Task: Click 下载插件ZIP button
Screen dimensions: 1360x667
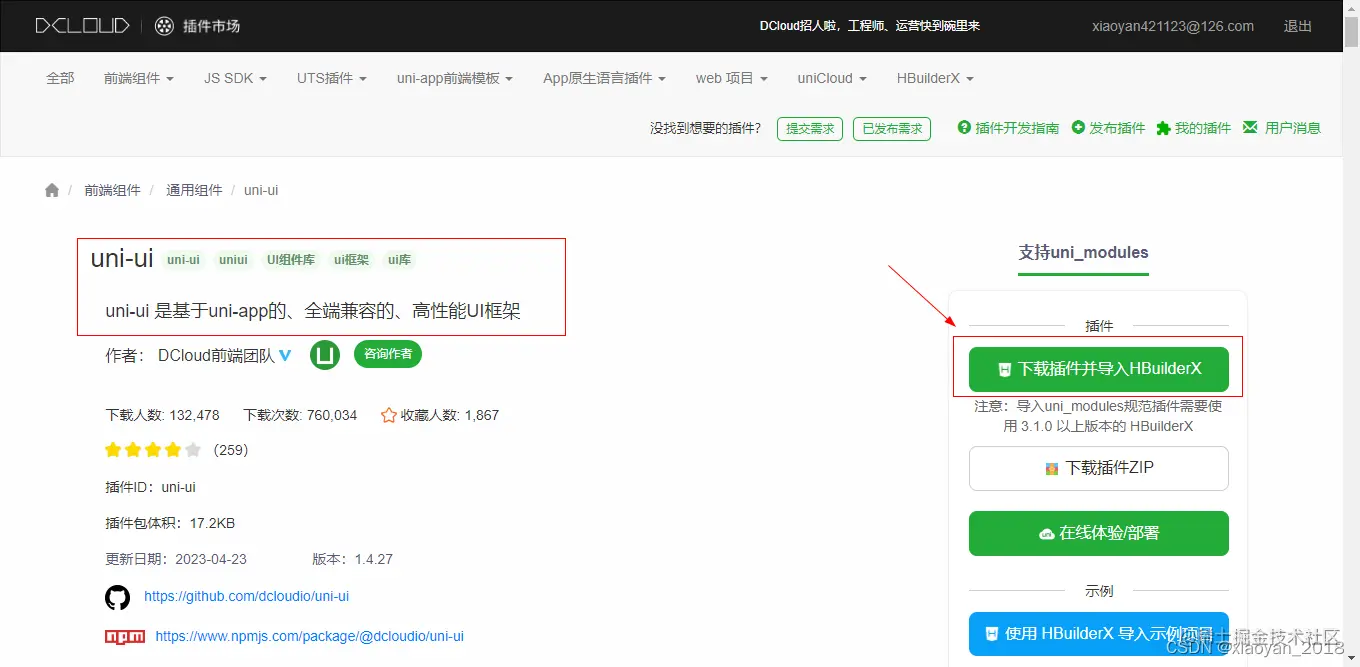Action: tap(1099, 468)
